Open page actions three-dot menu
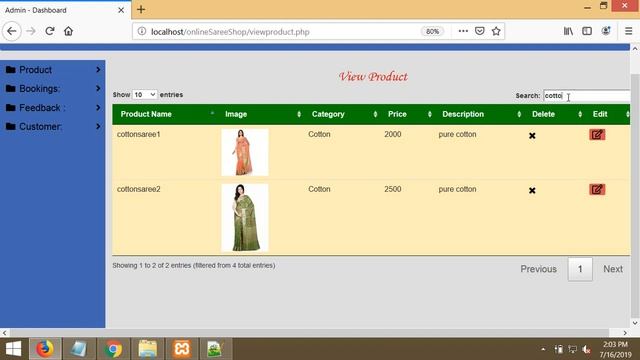This screenshot has height=360, width=640. pos(463,31)
